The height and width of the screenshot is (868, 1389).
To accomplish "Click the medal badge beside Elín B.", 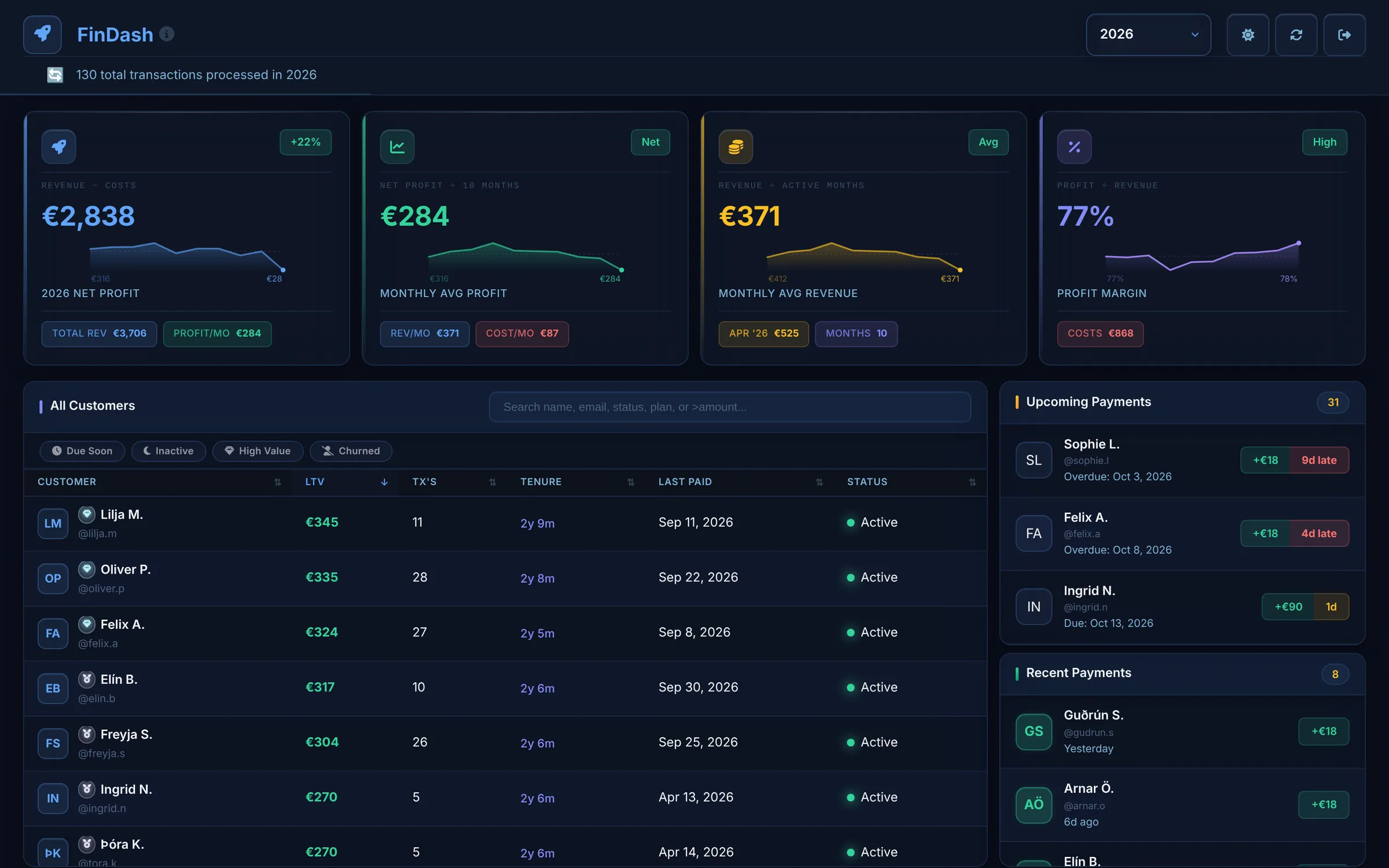I will [87, 679].
